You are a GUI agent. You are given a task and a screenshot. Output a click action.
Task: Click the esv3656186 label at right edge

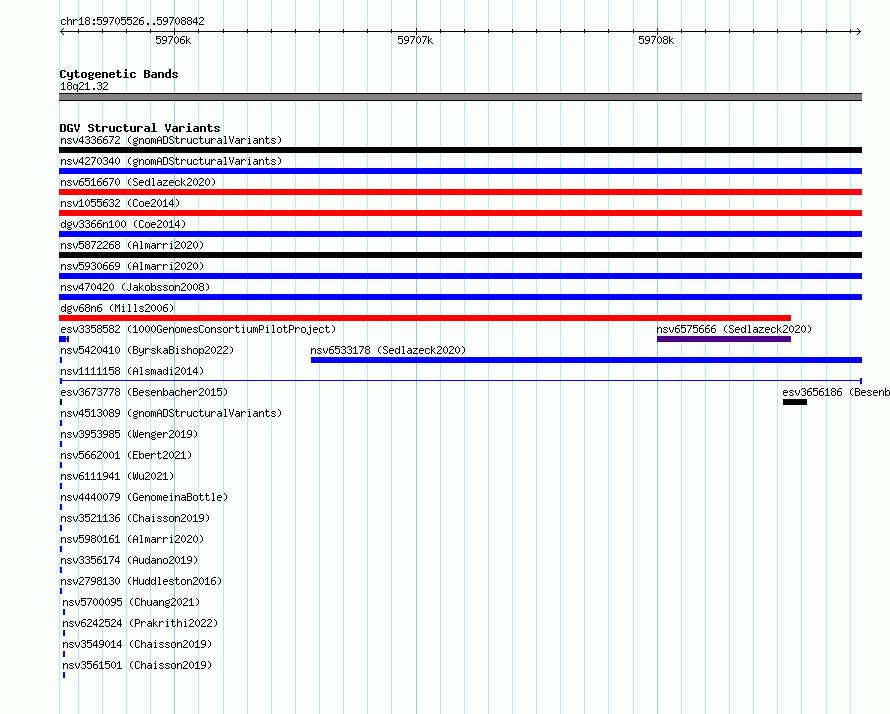tap(836, 392)
